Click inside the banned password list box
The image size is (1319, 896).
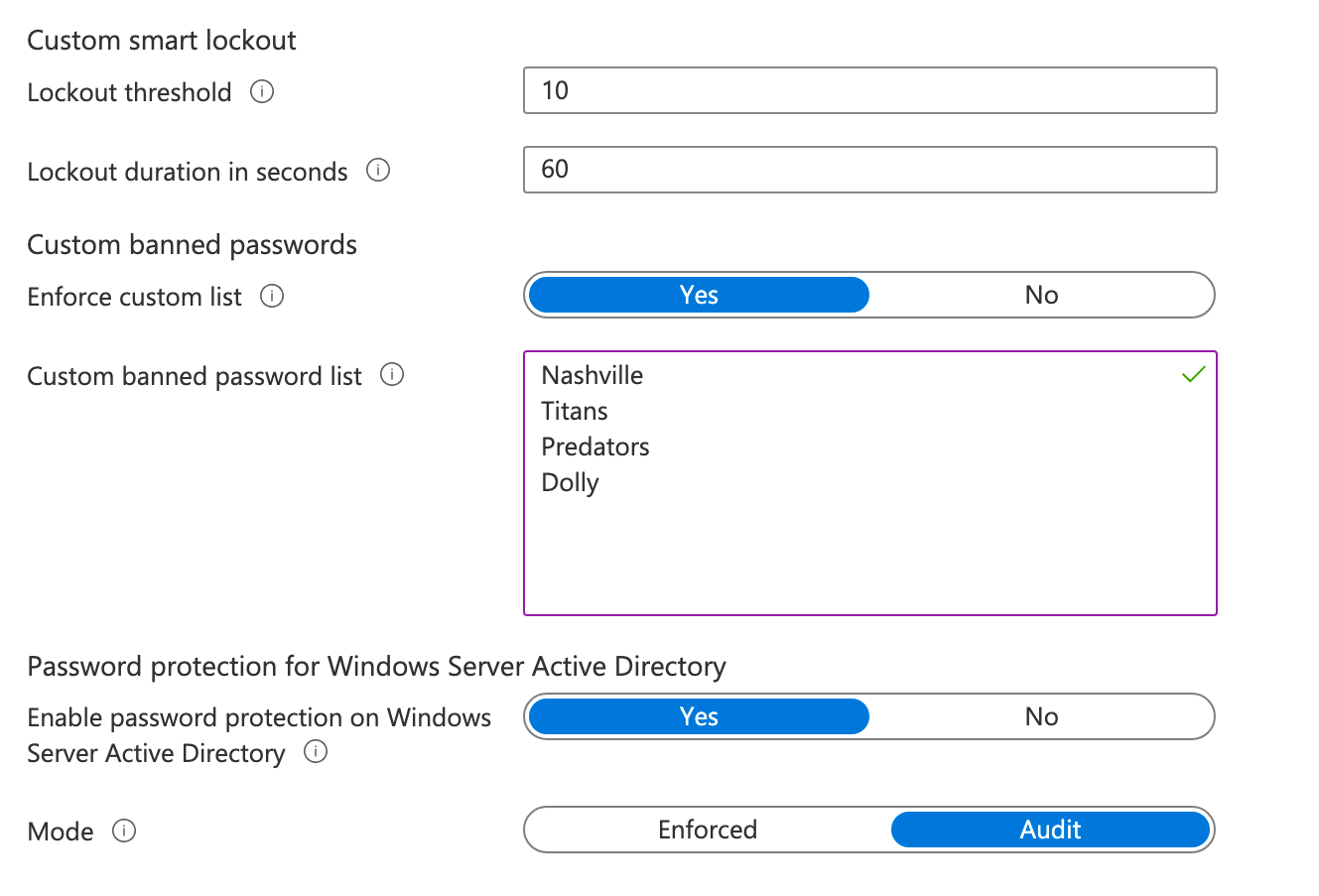[x=869, y=546]
